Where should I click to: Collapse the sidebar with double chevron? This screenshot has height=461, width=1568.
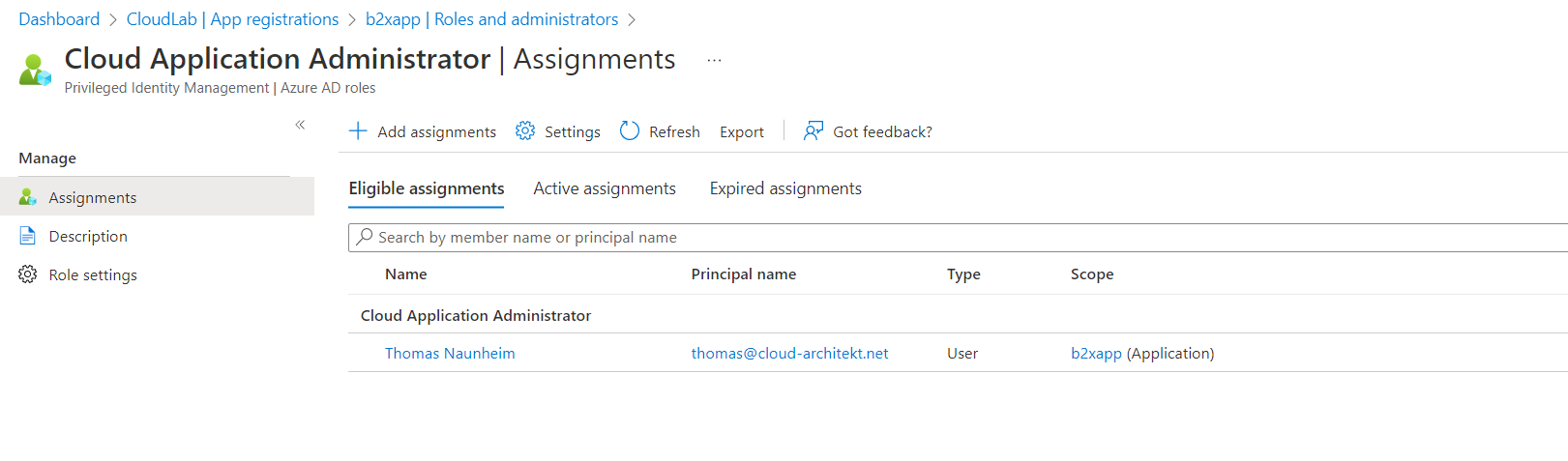(300, 125)
